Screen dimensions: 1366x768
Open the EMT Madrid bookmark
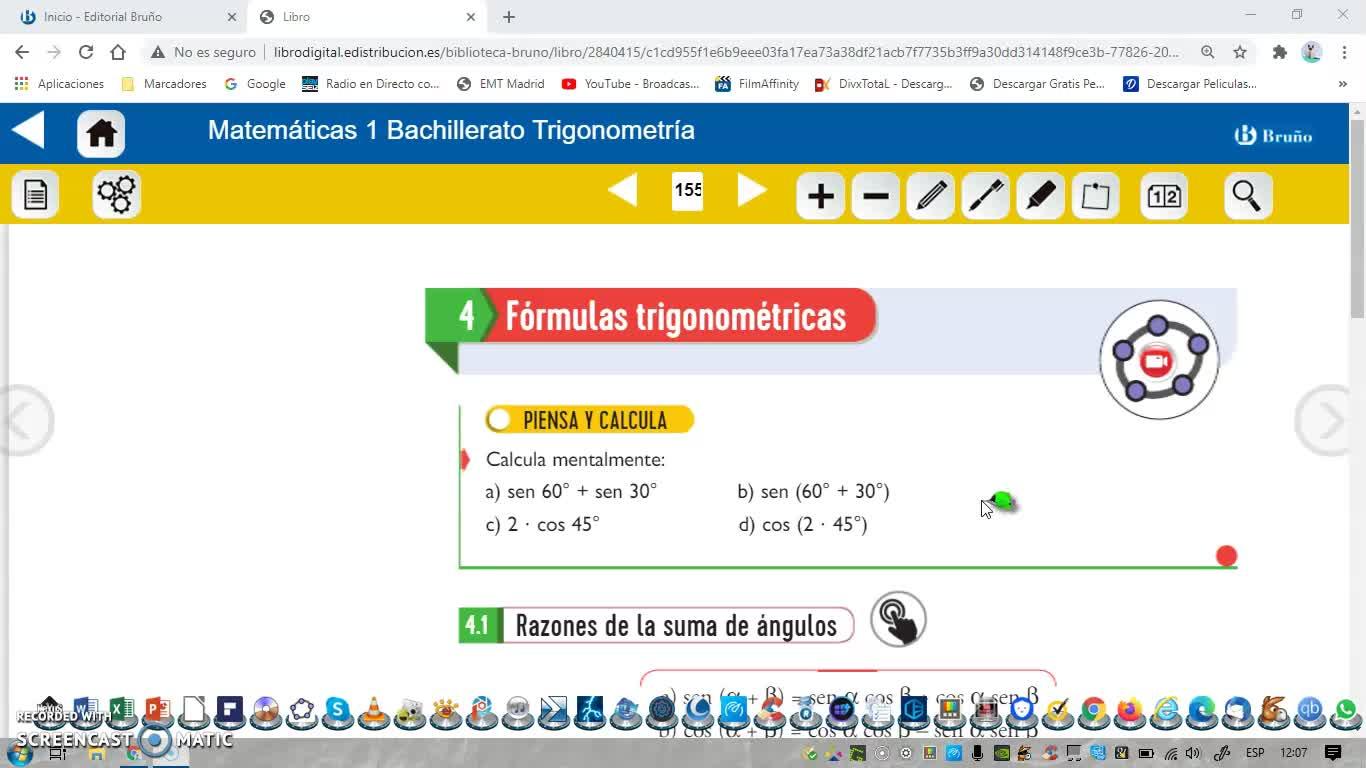click(x=500, y=84)
